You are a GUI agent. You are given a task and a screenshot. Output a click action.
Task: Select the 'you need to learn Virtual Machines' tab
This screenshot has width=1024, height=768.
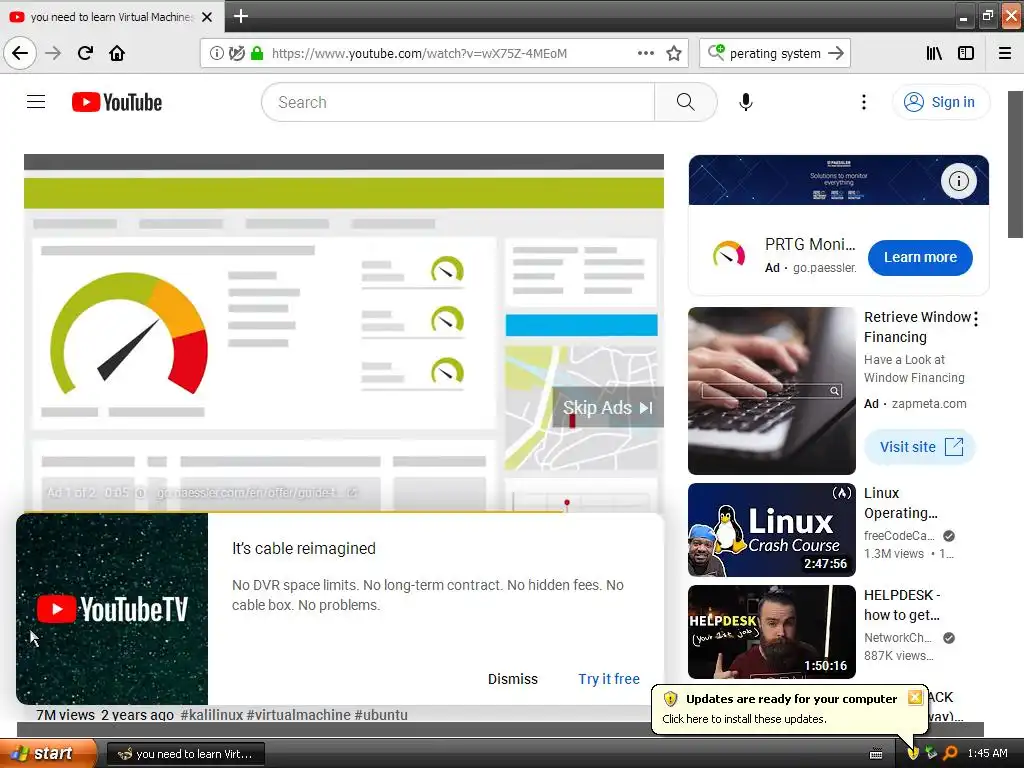112,17
